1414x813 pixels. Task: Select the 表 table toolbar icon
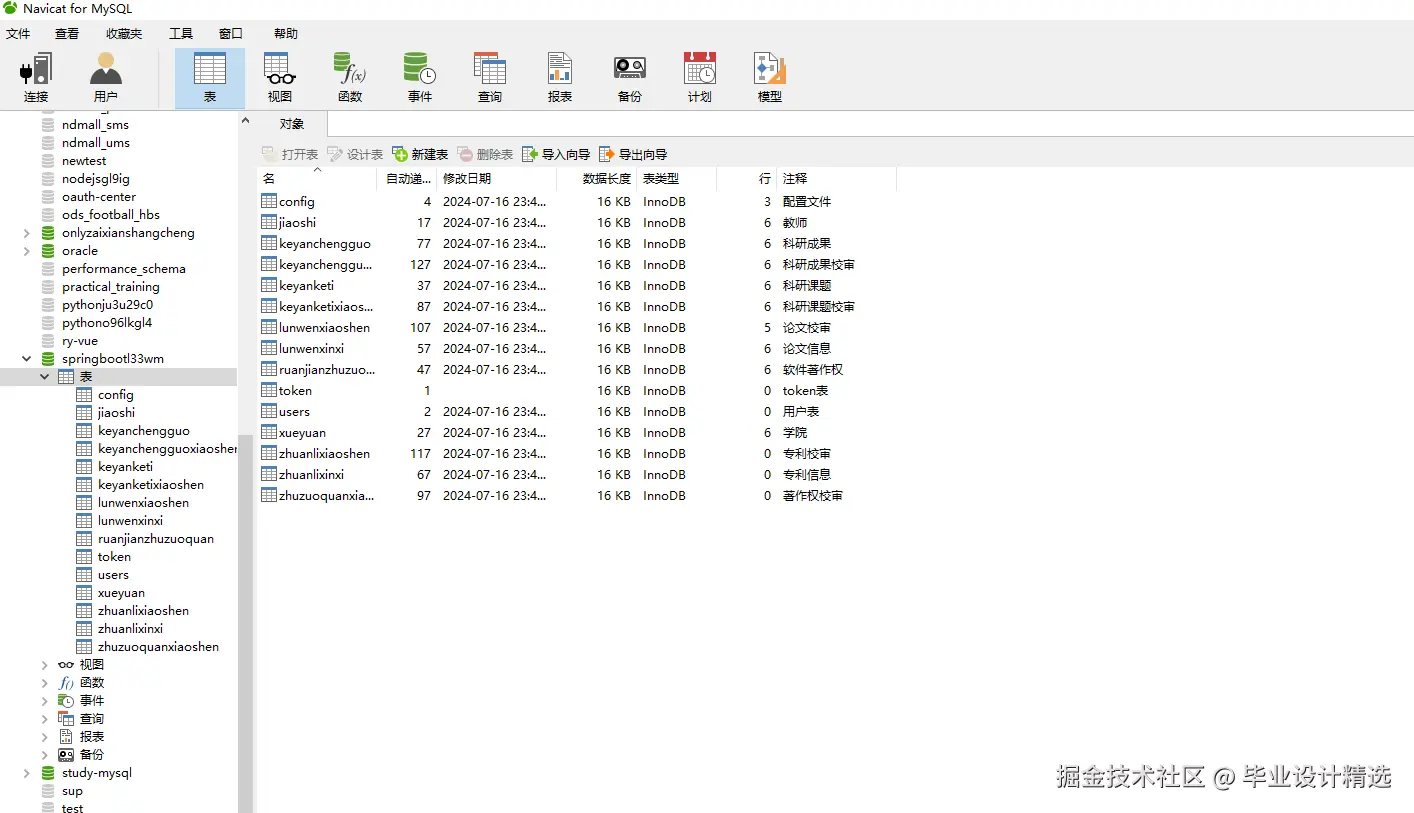tap(210, 78)
